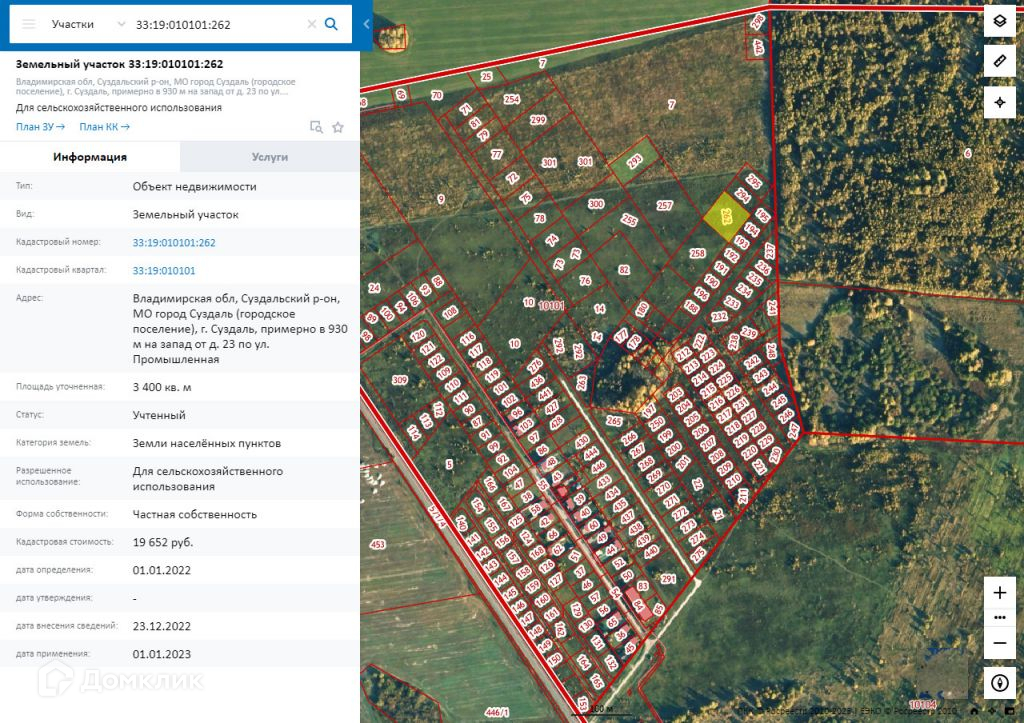This screenshot has width=1024, height=723.
Task: Click the date 23.12.2022
Action: pos(161,626)
